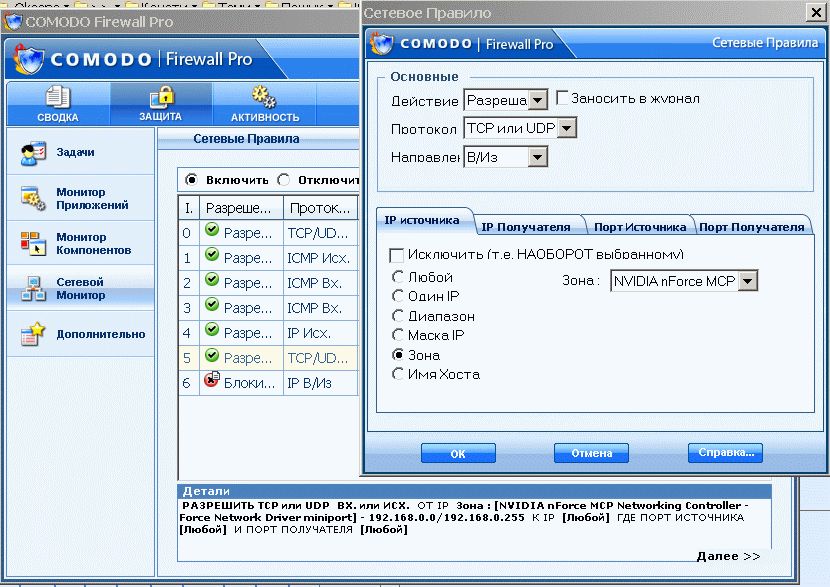
Task: Click the Дополнительно icon in sidebar
Action: point(33,334)
